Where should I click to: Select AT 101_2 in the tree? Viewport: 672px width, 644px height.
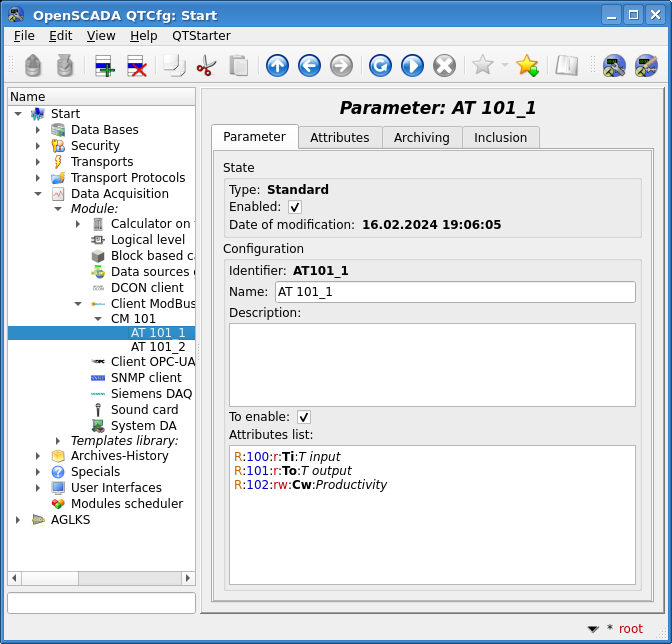point(158,347)
